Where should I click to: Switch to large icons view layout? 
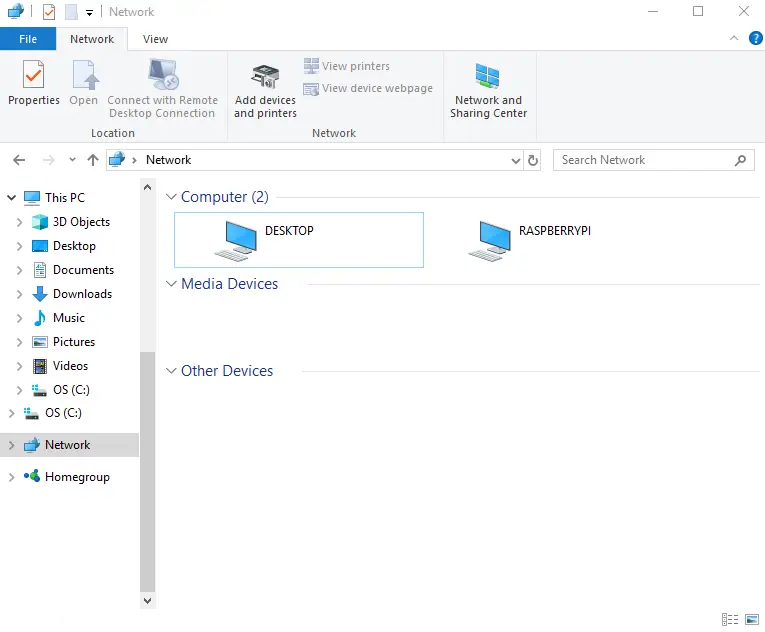click(752, 619)
